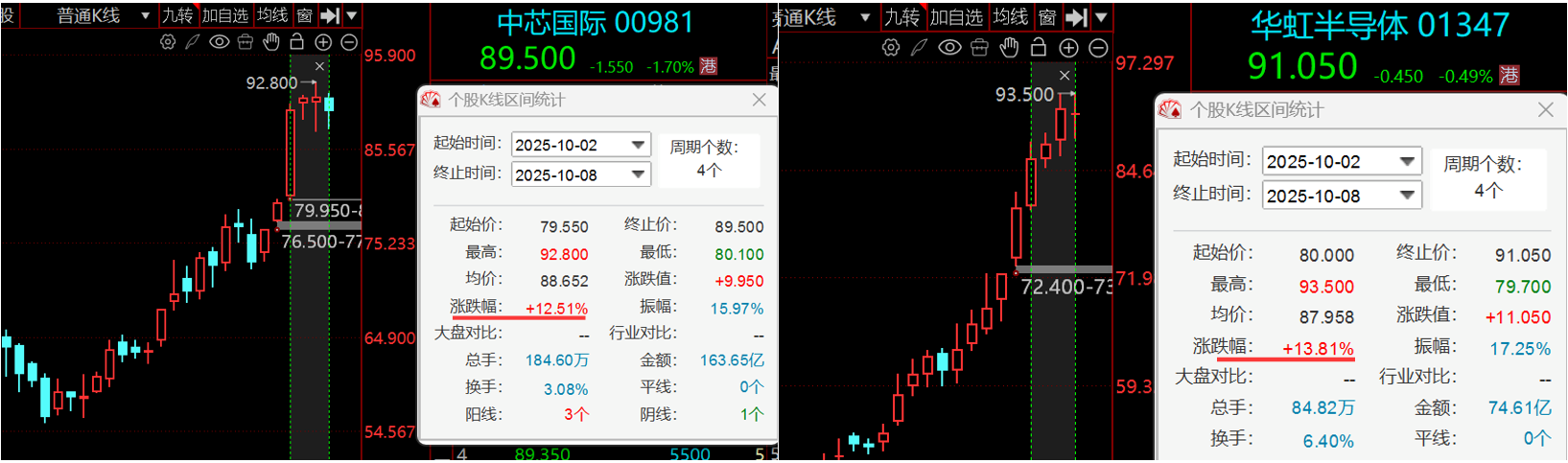Open the 普通K线 chart type dropdown on left chart
Viewport: 1568px width, 463px height.
point(146,16)
